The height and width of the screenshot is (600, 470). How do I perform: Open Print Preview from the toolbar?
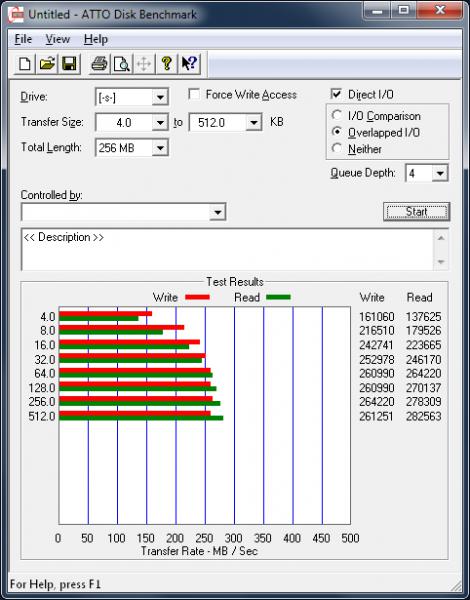point(121,64)
